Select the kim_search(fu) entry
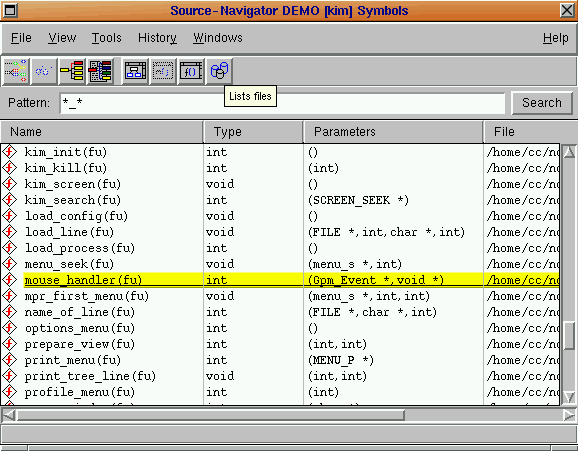 pyautogui.click(x=73, y=200)
